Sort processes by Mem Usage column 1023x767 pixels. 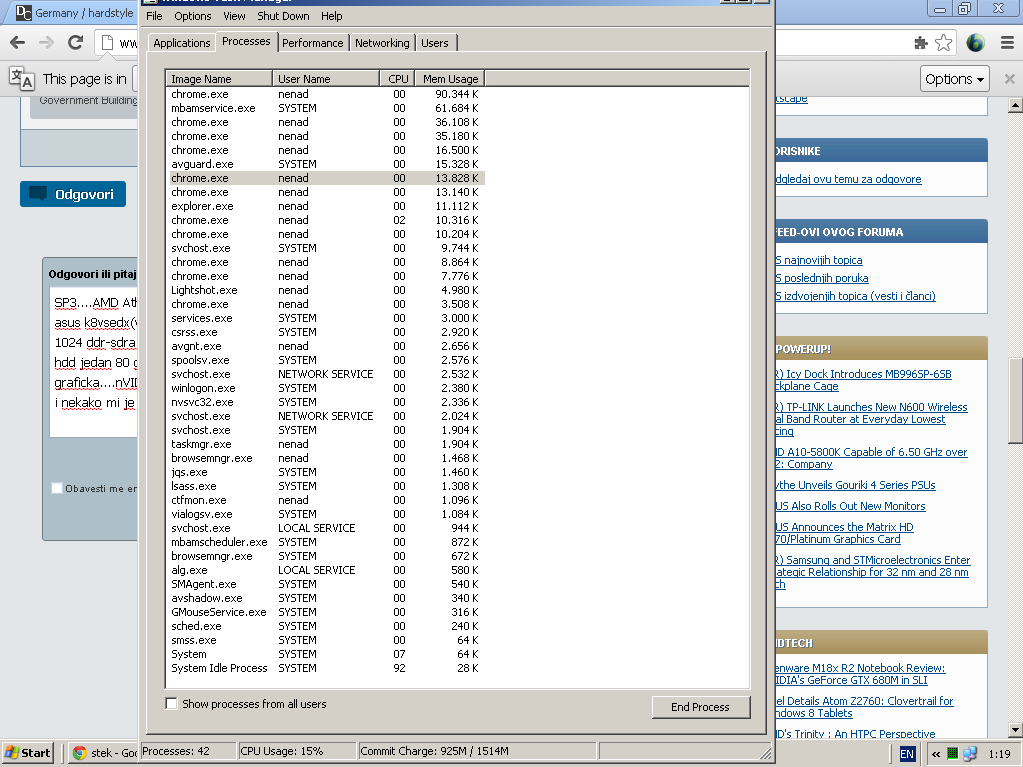(450, 79)
